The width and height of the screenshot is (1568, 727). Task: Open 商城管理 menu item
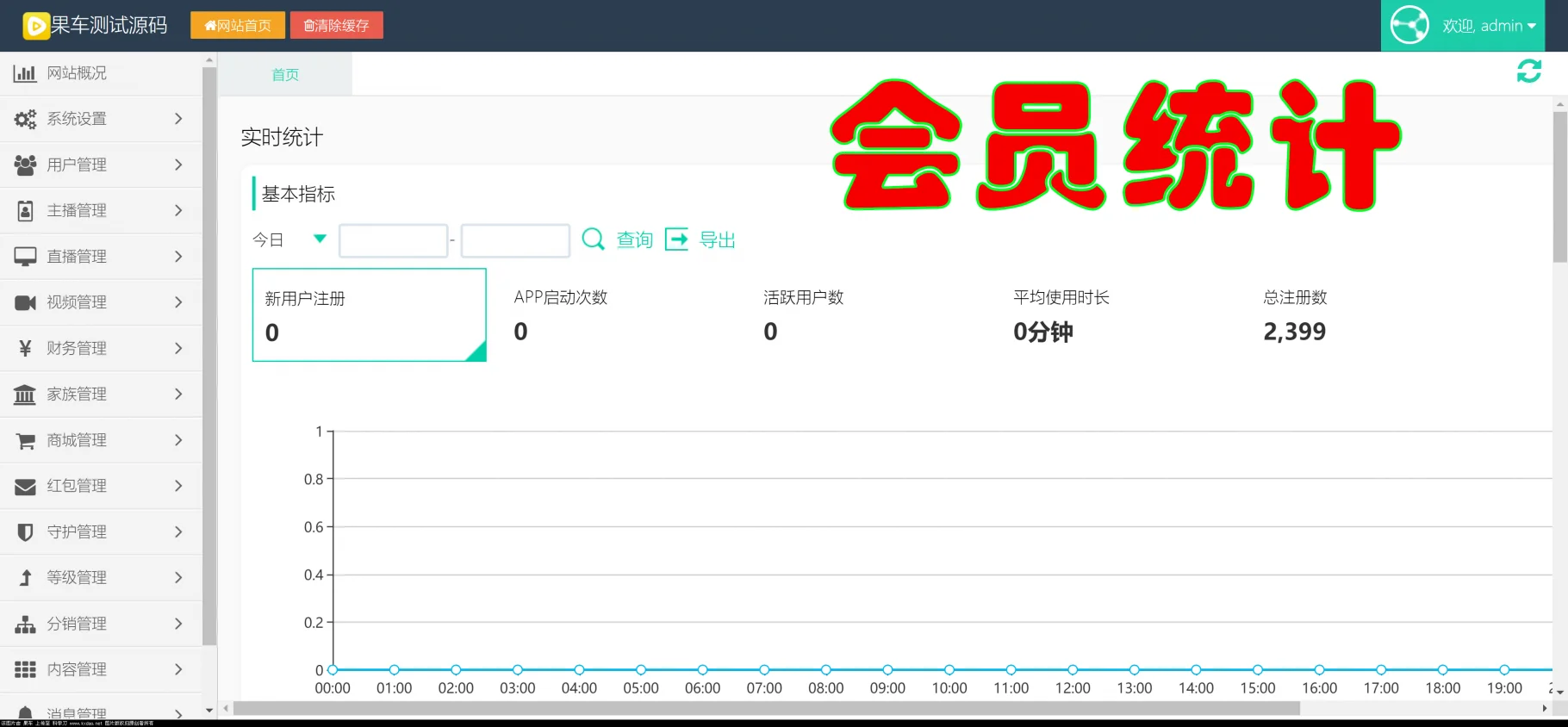click(101, 440)
